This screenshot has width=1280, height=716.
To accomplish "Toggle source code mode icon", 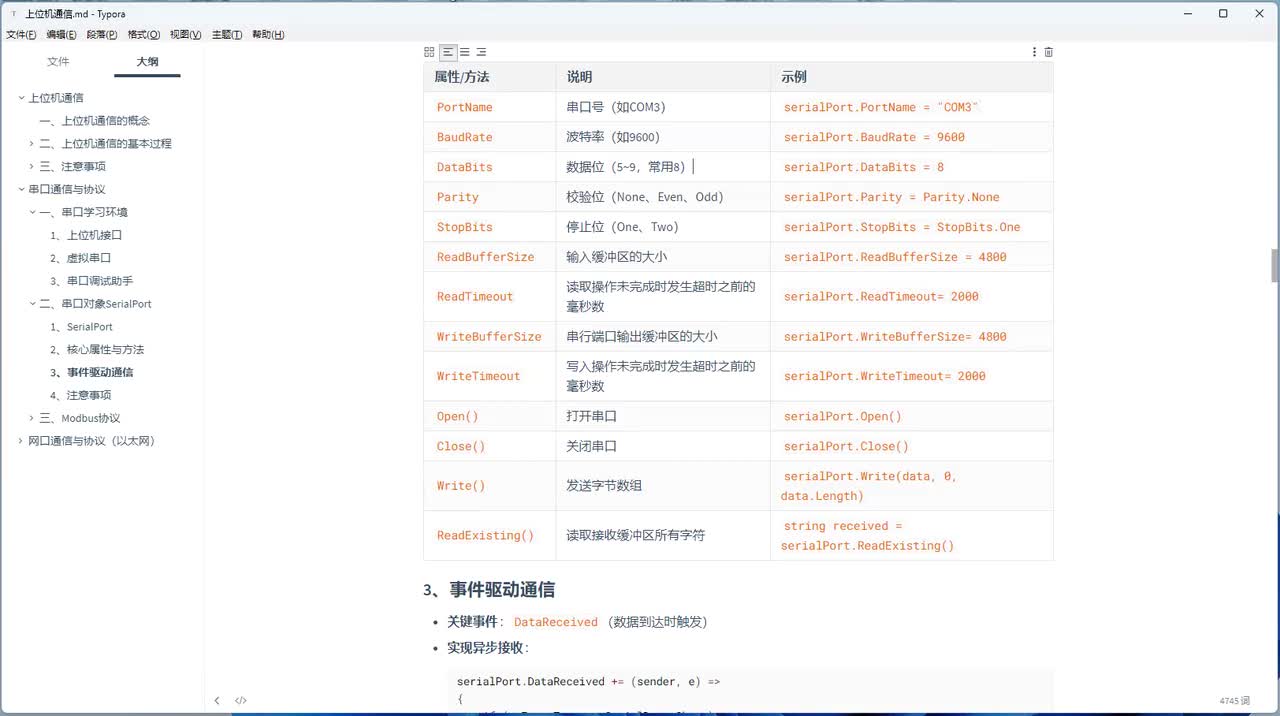I will (240, 701).
